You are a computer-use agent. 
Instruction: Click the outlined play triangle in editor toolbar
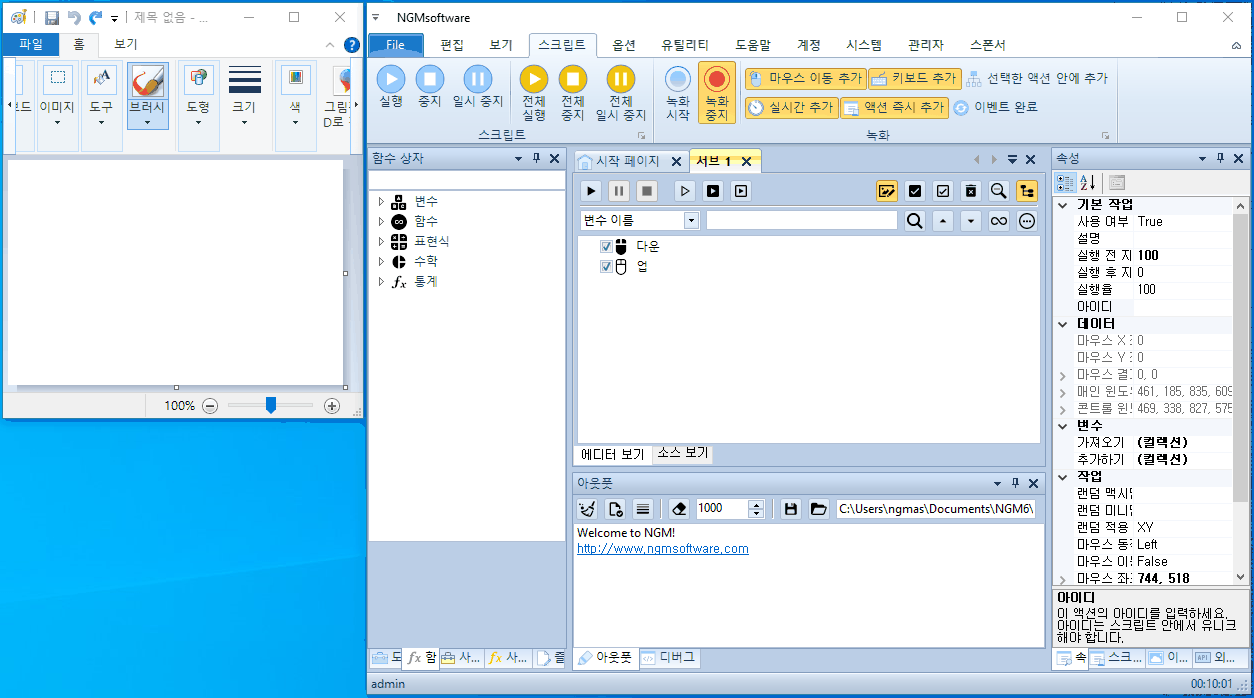click(685, 191)
